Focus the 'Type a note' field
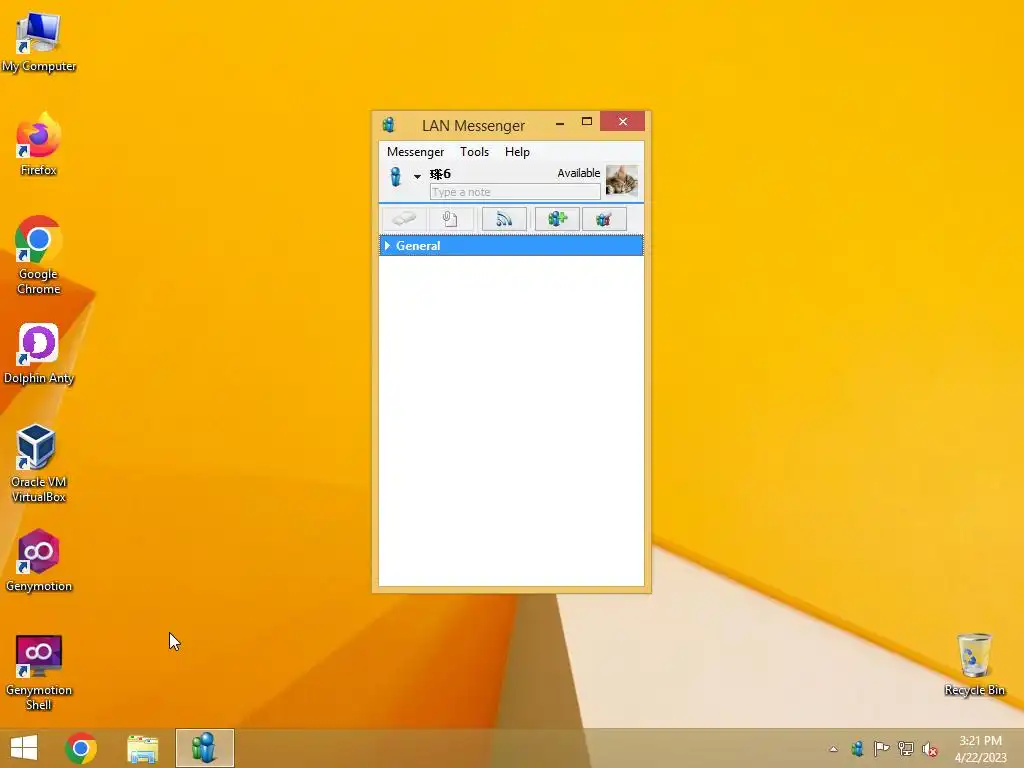This screenshot has width=1024, height=768. [515, 192]
